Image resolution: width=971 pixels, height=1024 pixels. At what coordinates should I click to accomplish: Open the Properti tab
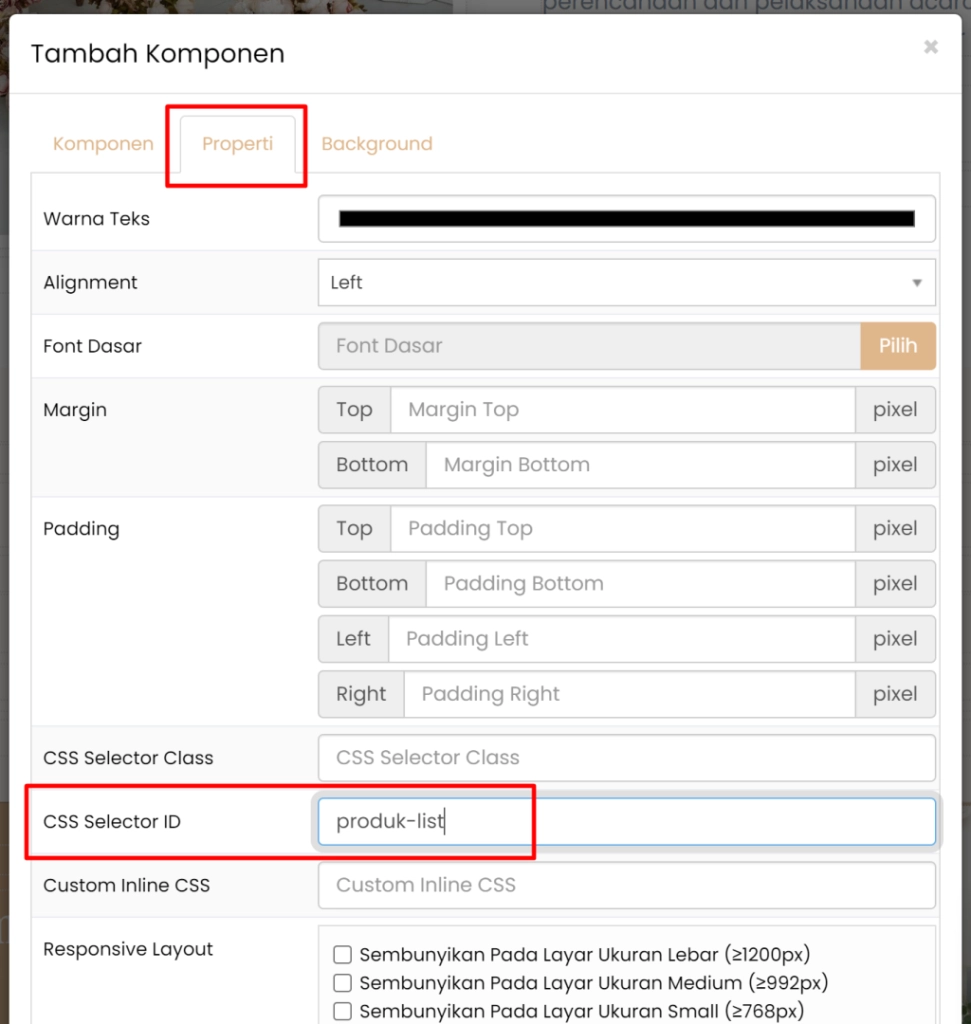tap(237, 144)
